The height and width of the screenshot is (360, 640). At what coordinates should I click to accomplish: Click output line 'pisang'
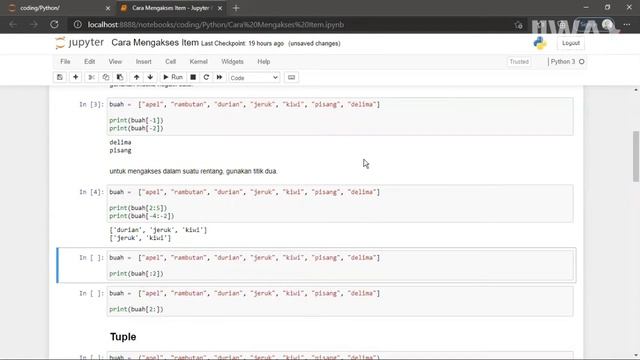point(120,151)
